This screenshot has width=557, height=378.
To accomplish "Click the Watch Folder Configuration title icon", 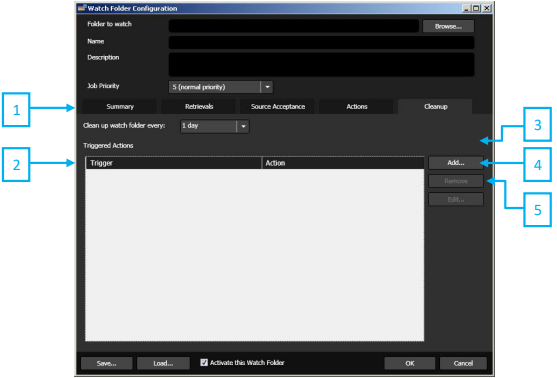I will point(82,8).
